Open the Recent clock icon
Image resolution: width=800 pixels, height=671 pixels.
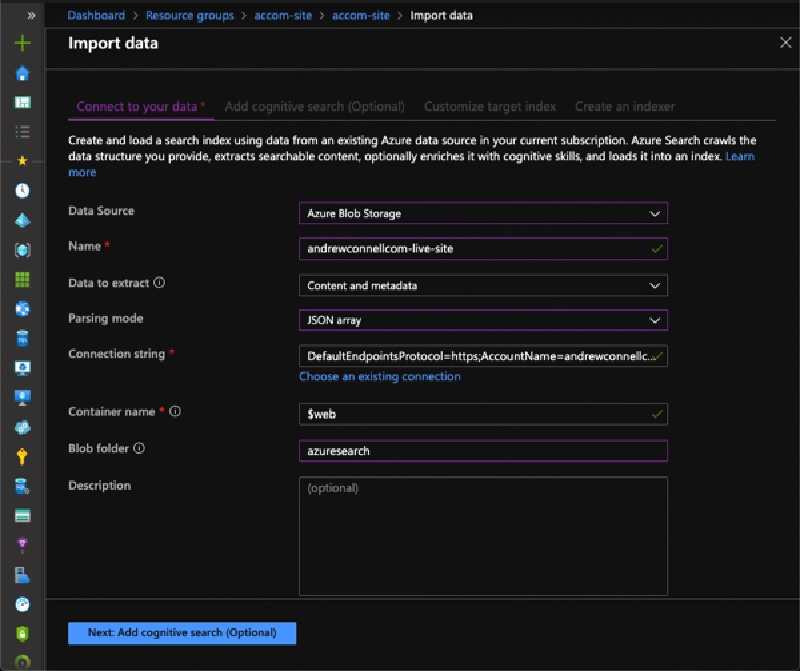tap(22, 191)
